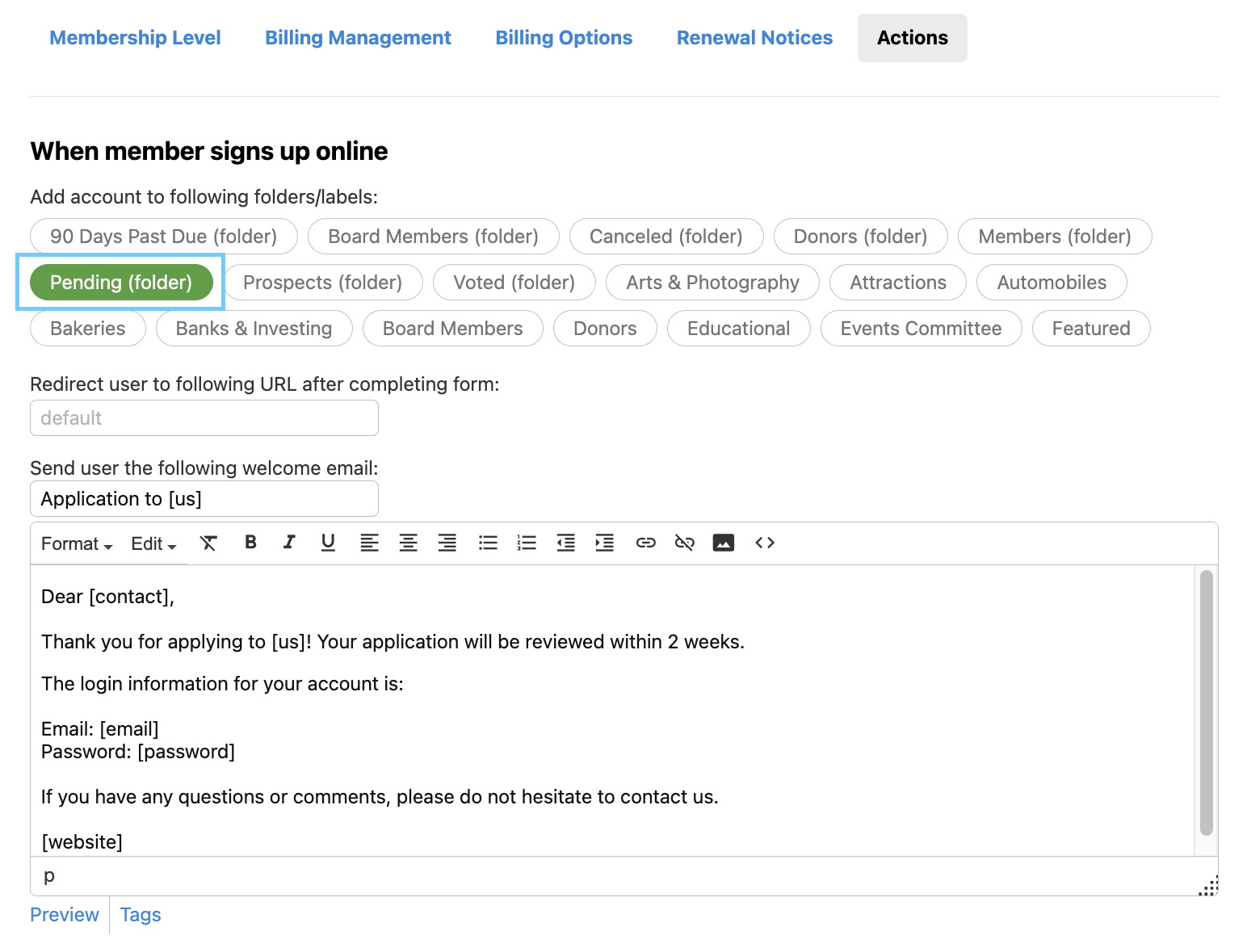This screenshot has width=1247, height=952.
Task: Center align the email text
Action: pos(408,543)
